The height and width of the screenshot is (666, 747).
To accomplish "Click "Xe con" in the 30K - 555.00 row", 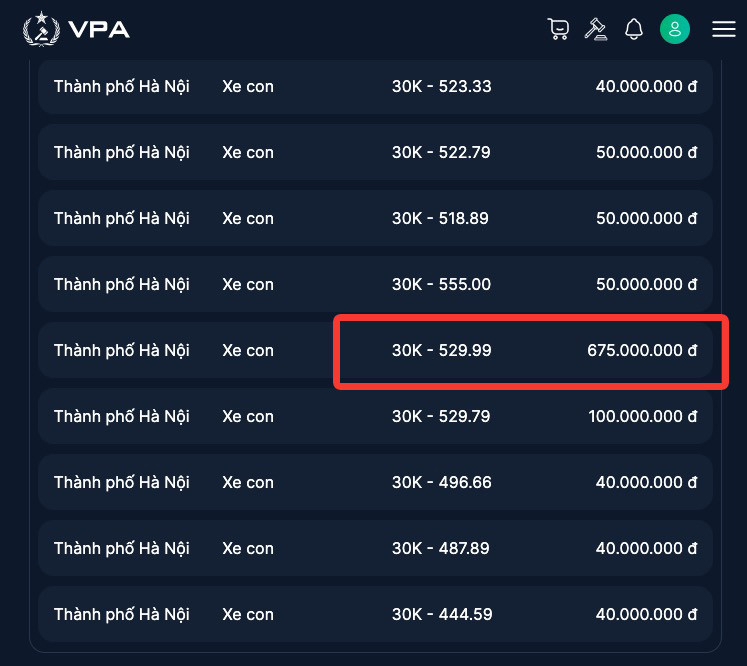I will tap(247, 284).
